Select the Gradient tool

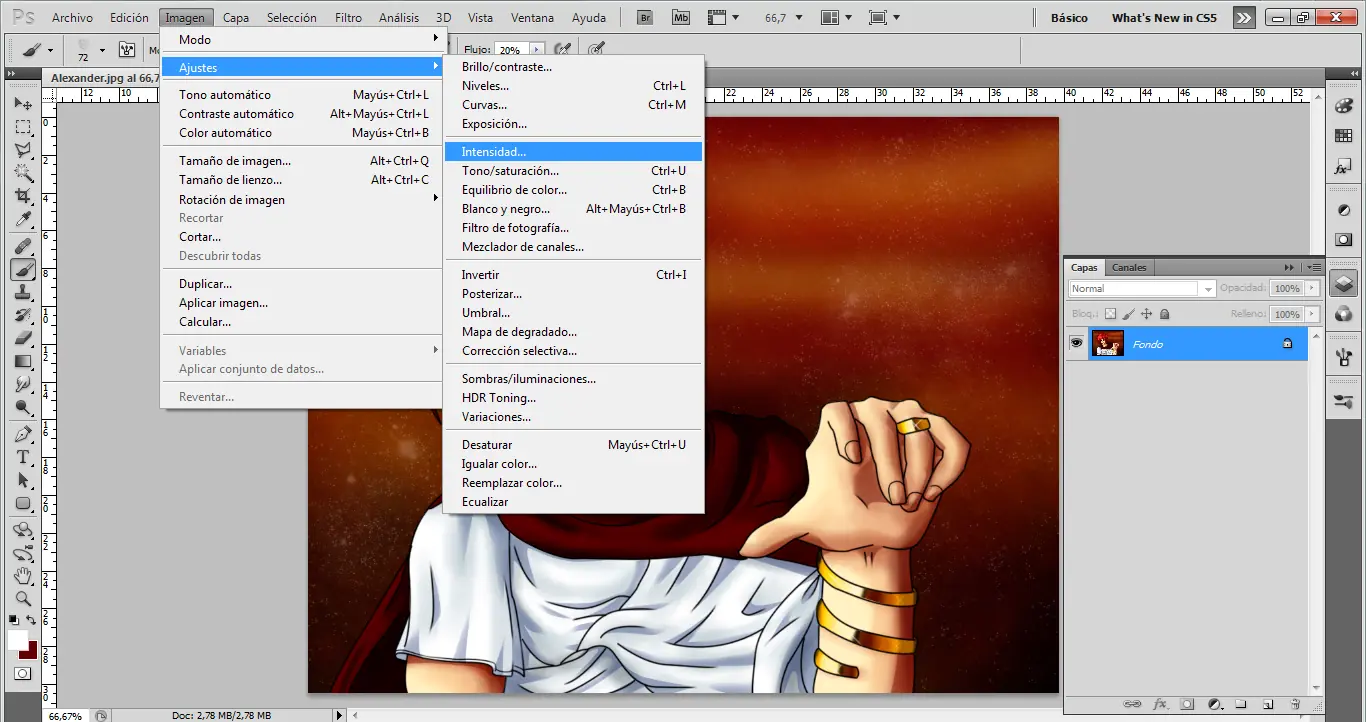coord(23,361)
